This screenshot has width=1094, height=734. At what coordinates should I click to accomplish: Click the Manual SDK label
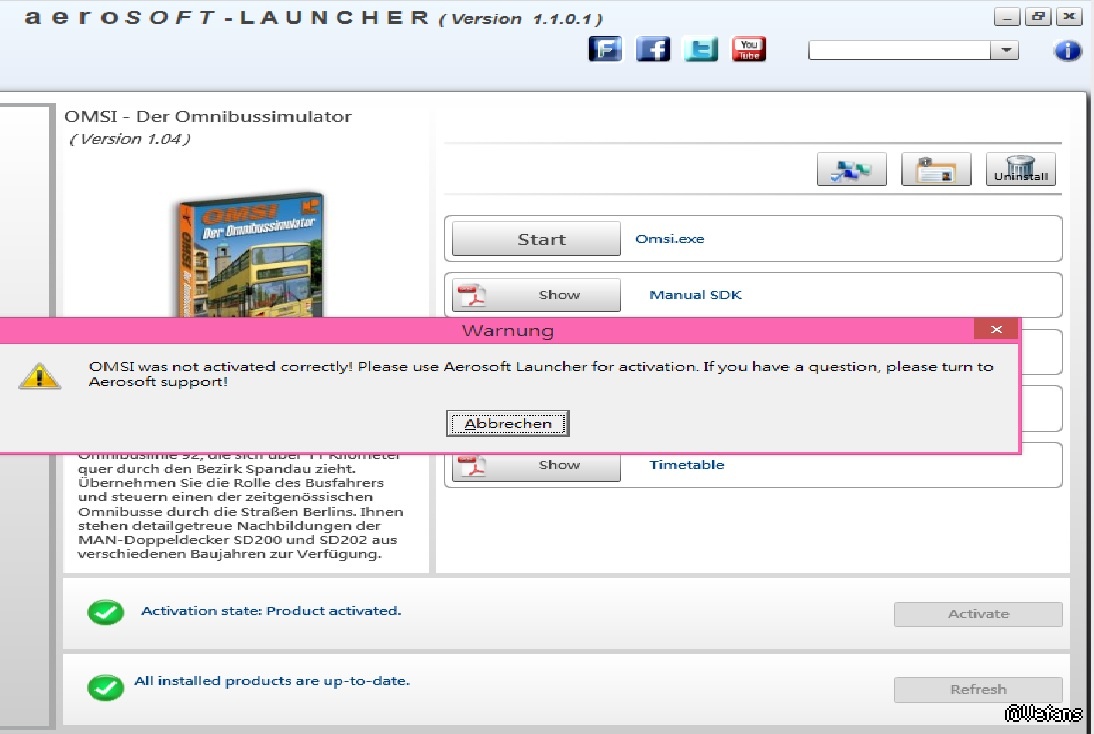click(696, 295)
